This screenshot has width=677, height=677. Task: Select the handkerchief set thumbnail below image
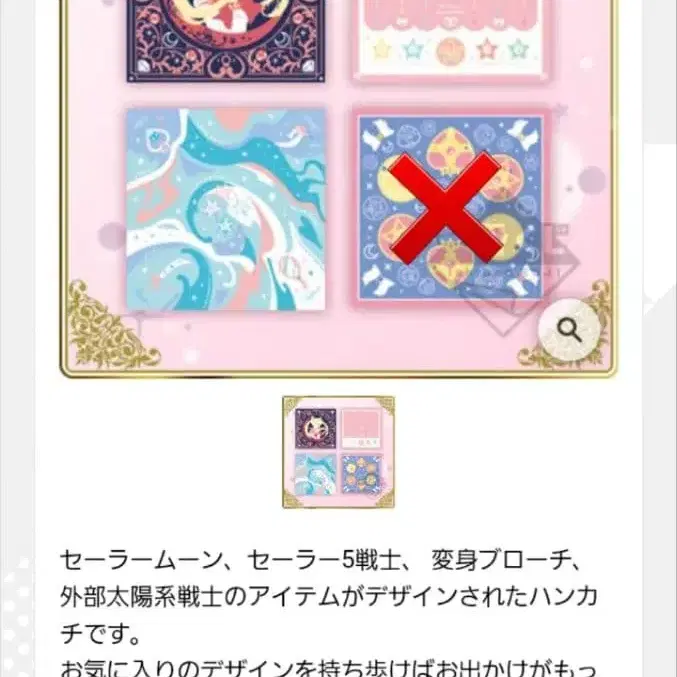tap(338, 452)
